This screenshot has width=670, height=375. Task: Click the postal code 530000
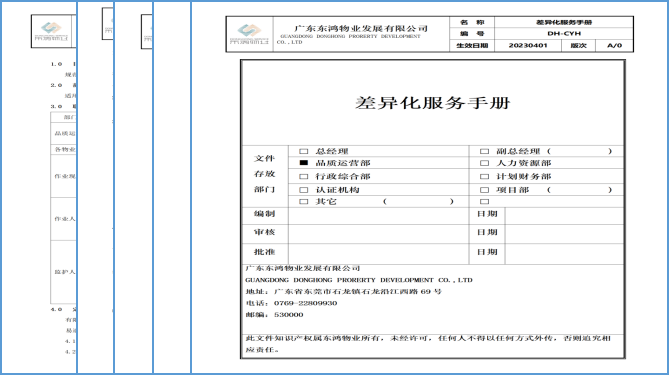coord(288,315)
